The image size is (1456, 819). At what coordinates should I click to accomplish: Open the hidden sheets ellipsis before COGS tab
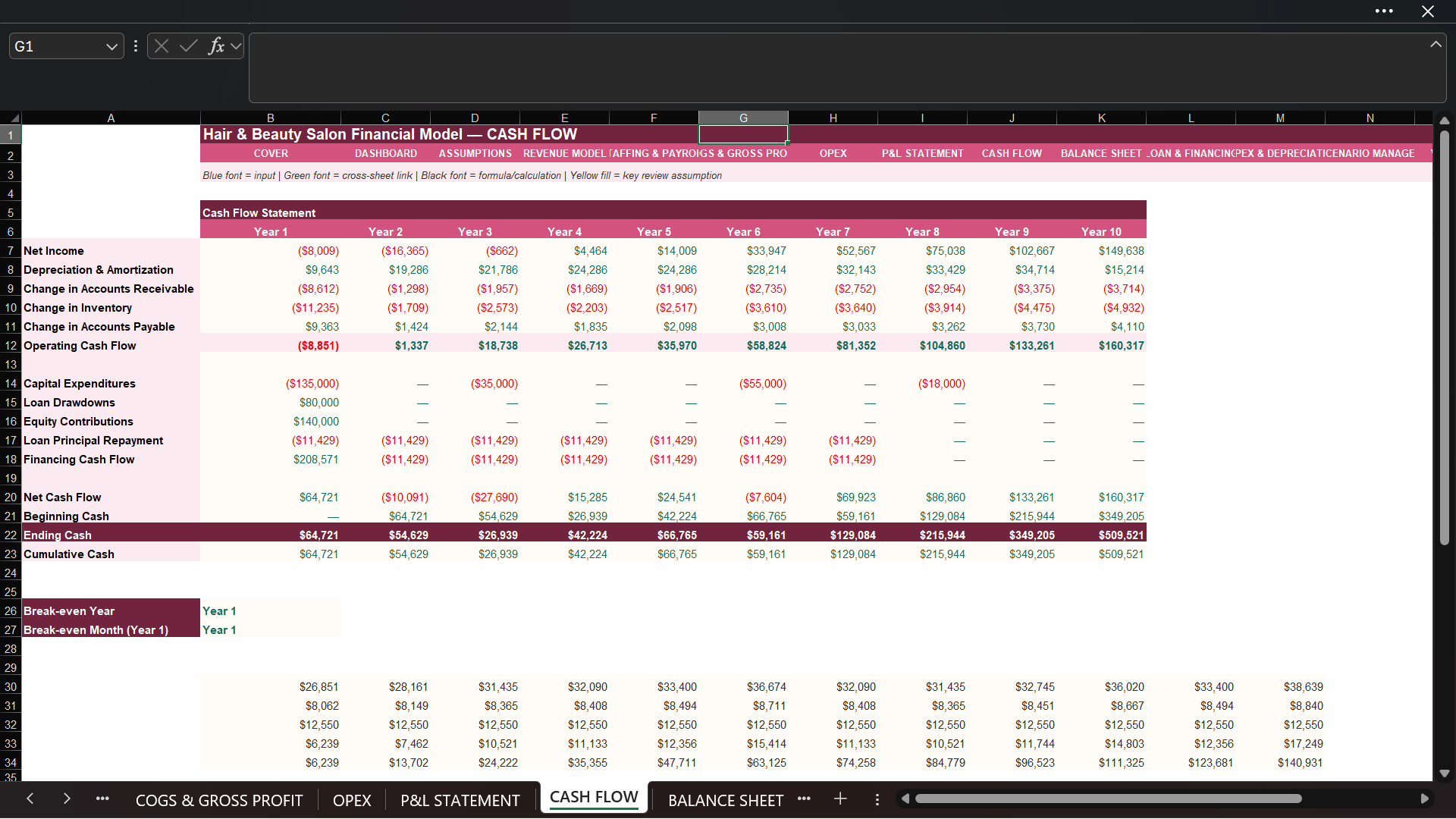point(102,799)
